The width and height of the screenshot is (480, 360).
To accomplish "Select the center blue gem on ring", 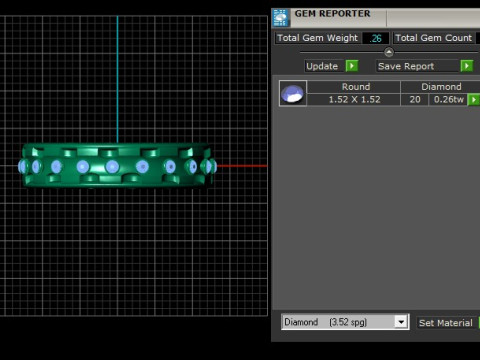I will [112, 167].
